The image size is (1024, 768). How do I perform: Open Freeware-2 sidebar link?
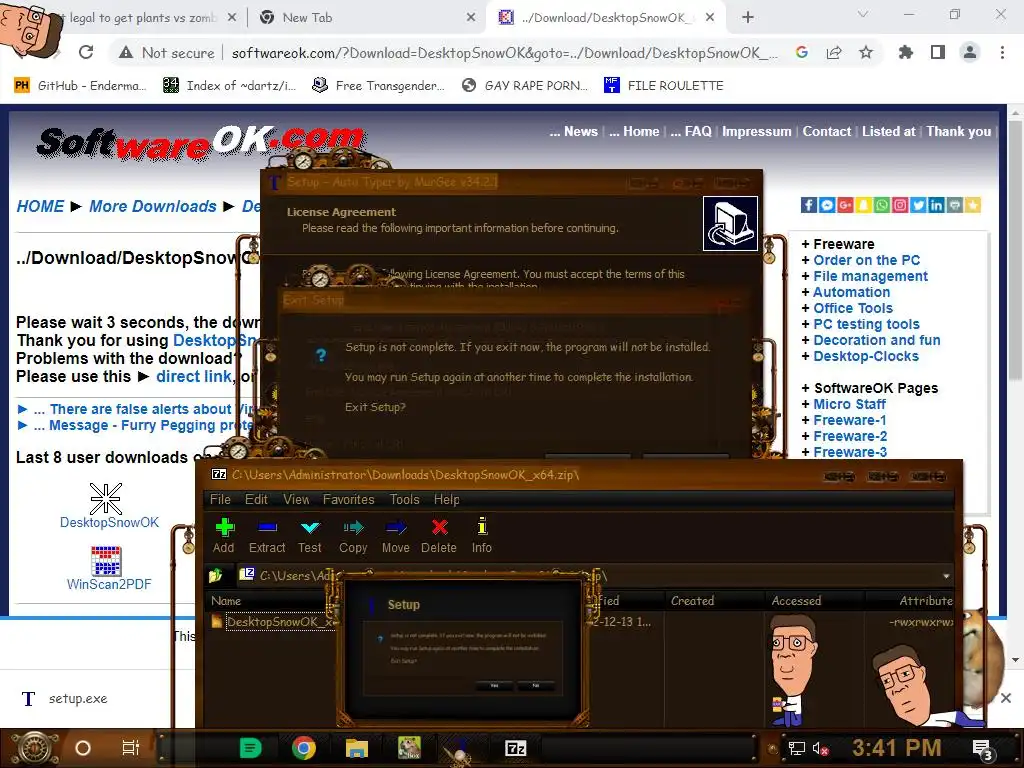coord(850,436)
